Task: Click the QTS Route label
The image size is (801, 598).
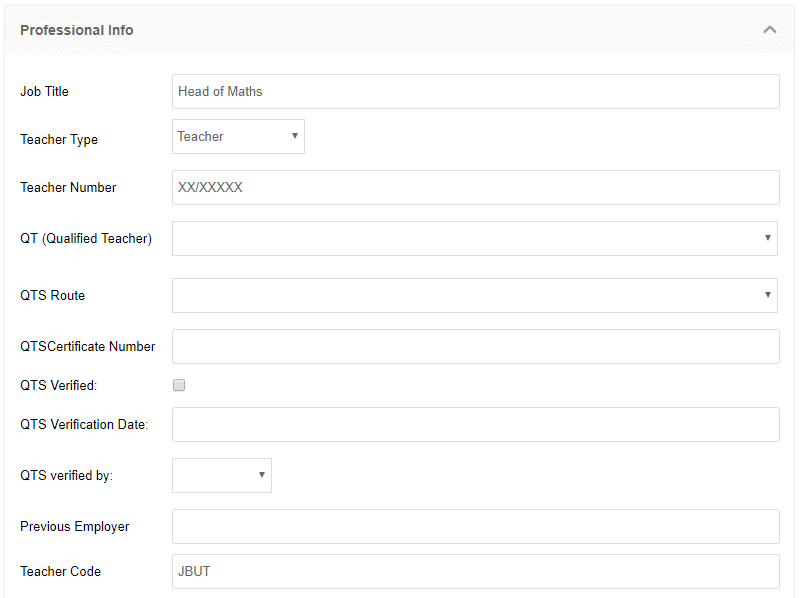Action: click(52, 295)
